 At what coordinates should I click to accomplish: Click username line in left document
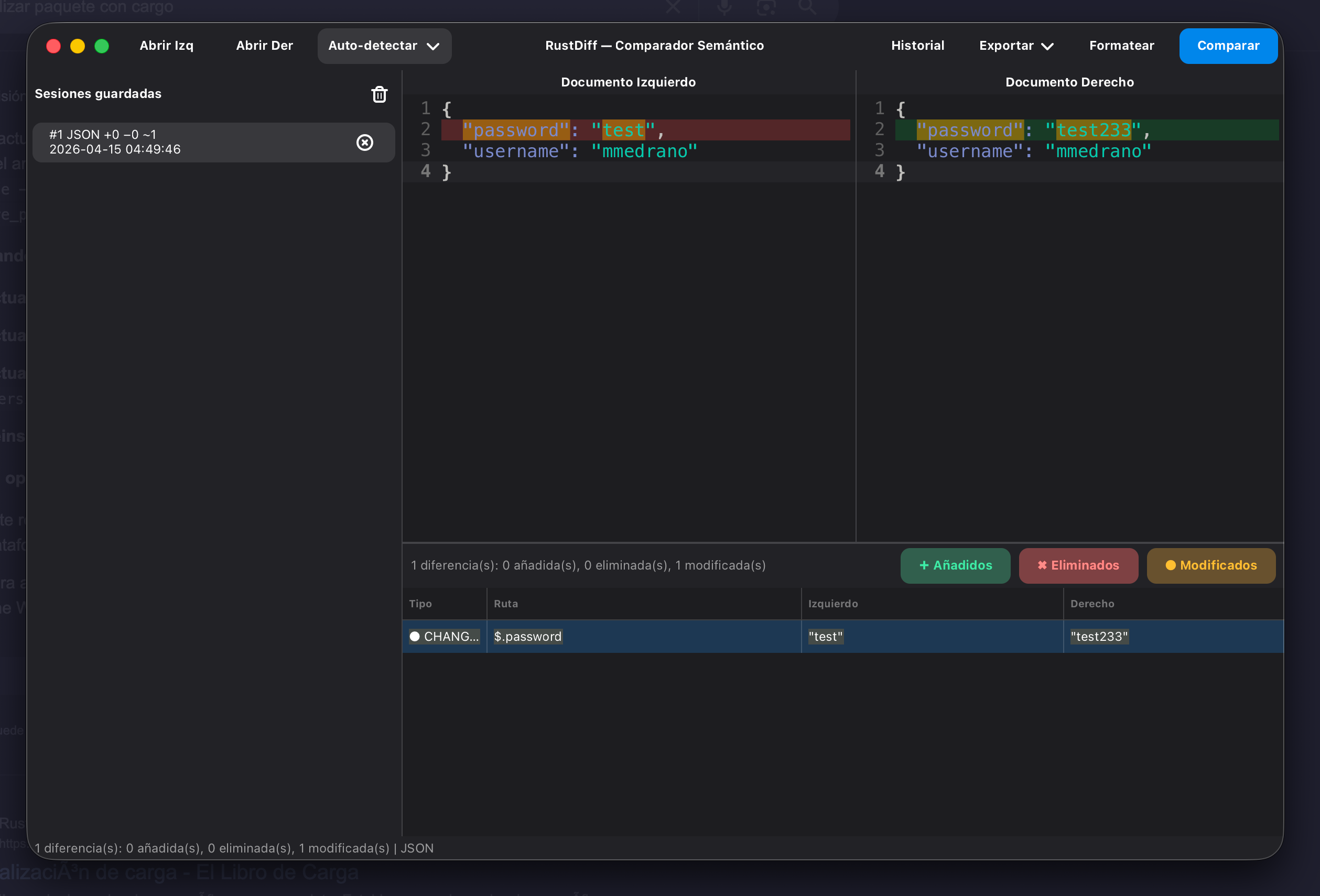(x=579, y=151)
